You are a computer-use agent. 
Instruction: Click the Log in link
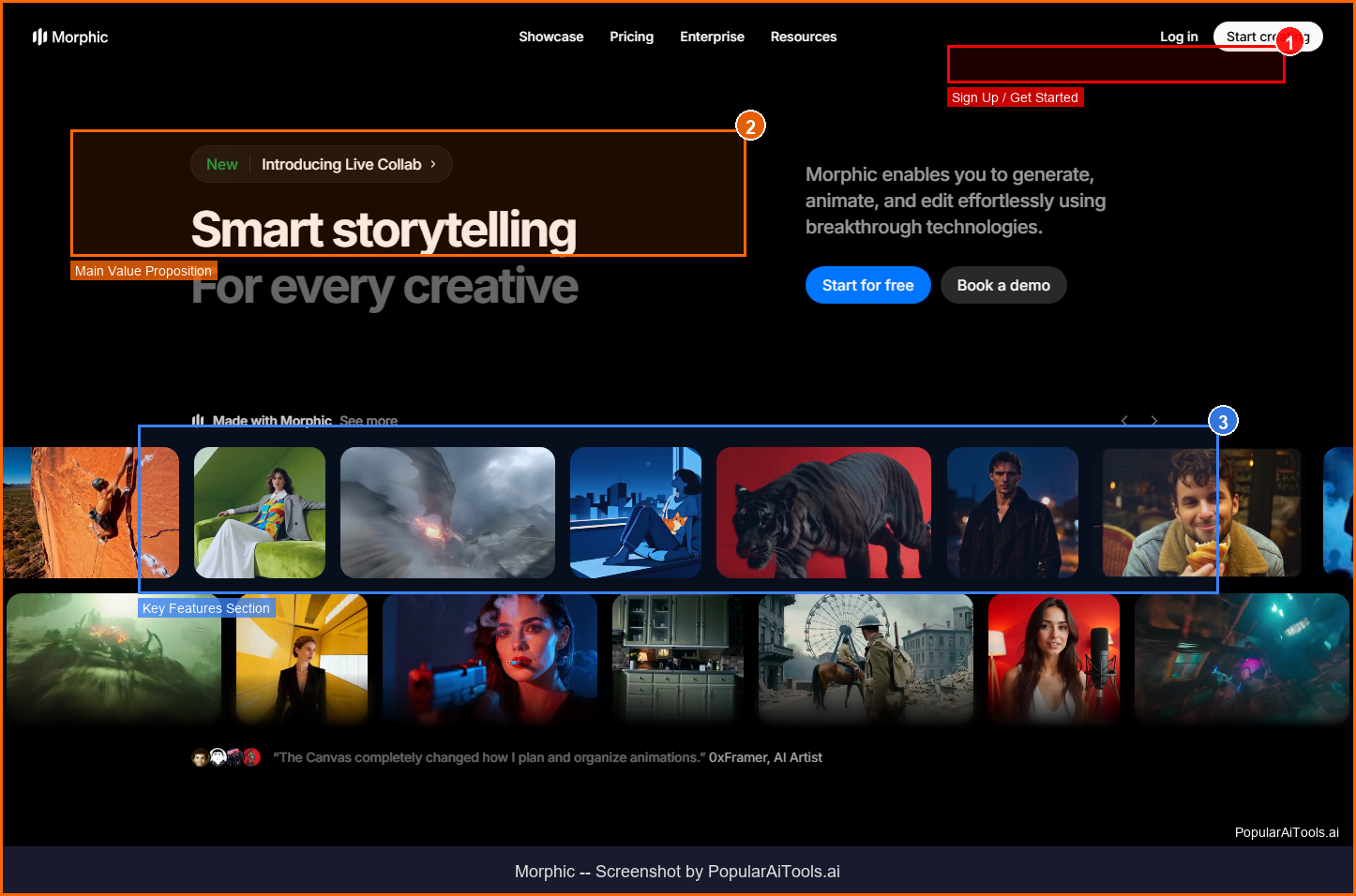pyautogui.click(x=1179, y=37)
